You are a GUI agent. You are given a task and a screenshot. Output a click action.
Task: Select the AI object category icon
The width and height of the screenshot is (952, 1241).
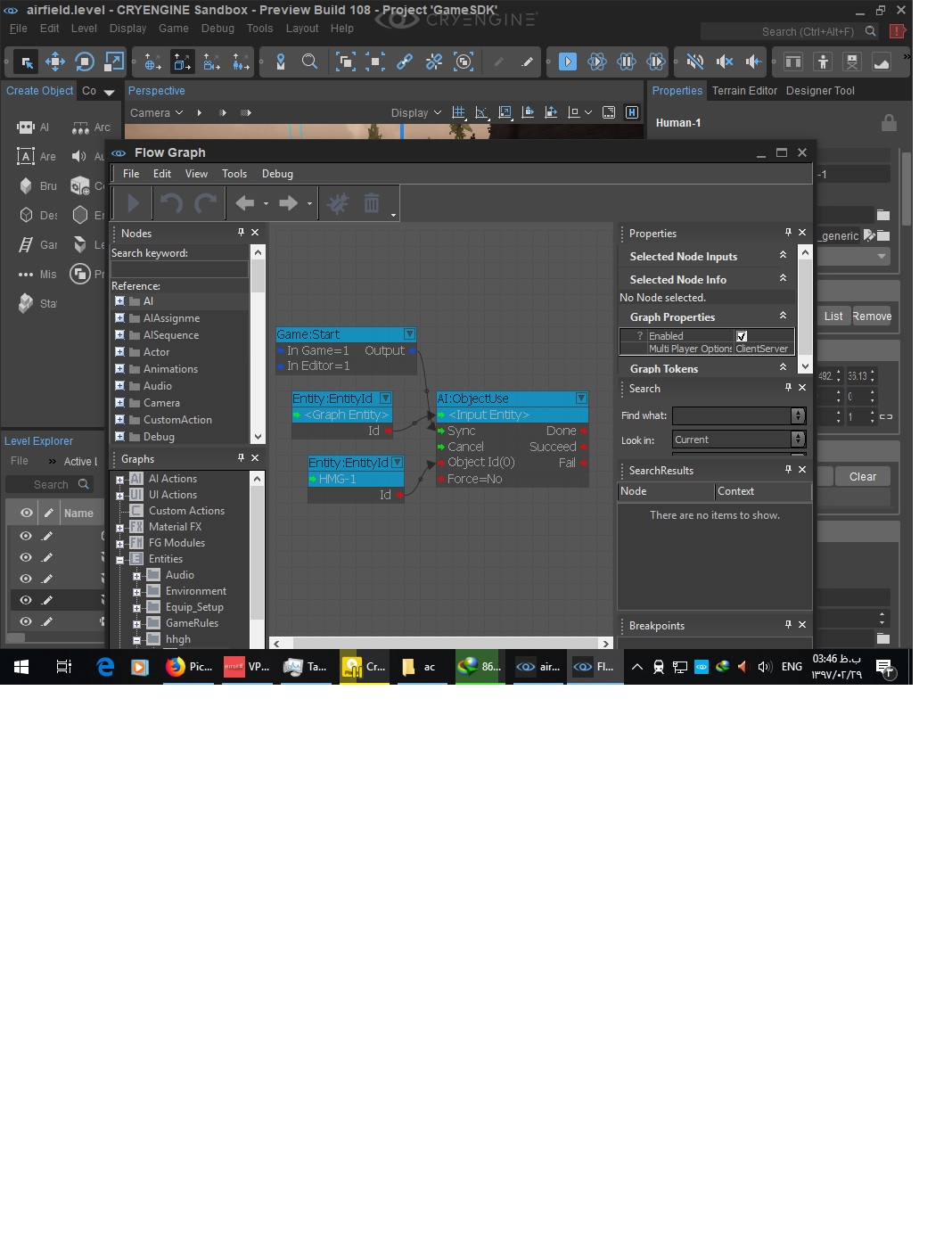click(25, 127)
